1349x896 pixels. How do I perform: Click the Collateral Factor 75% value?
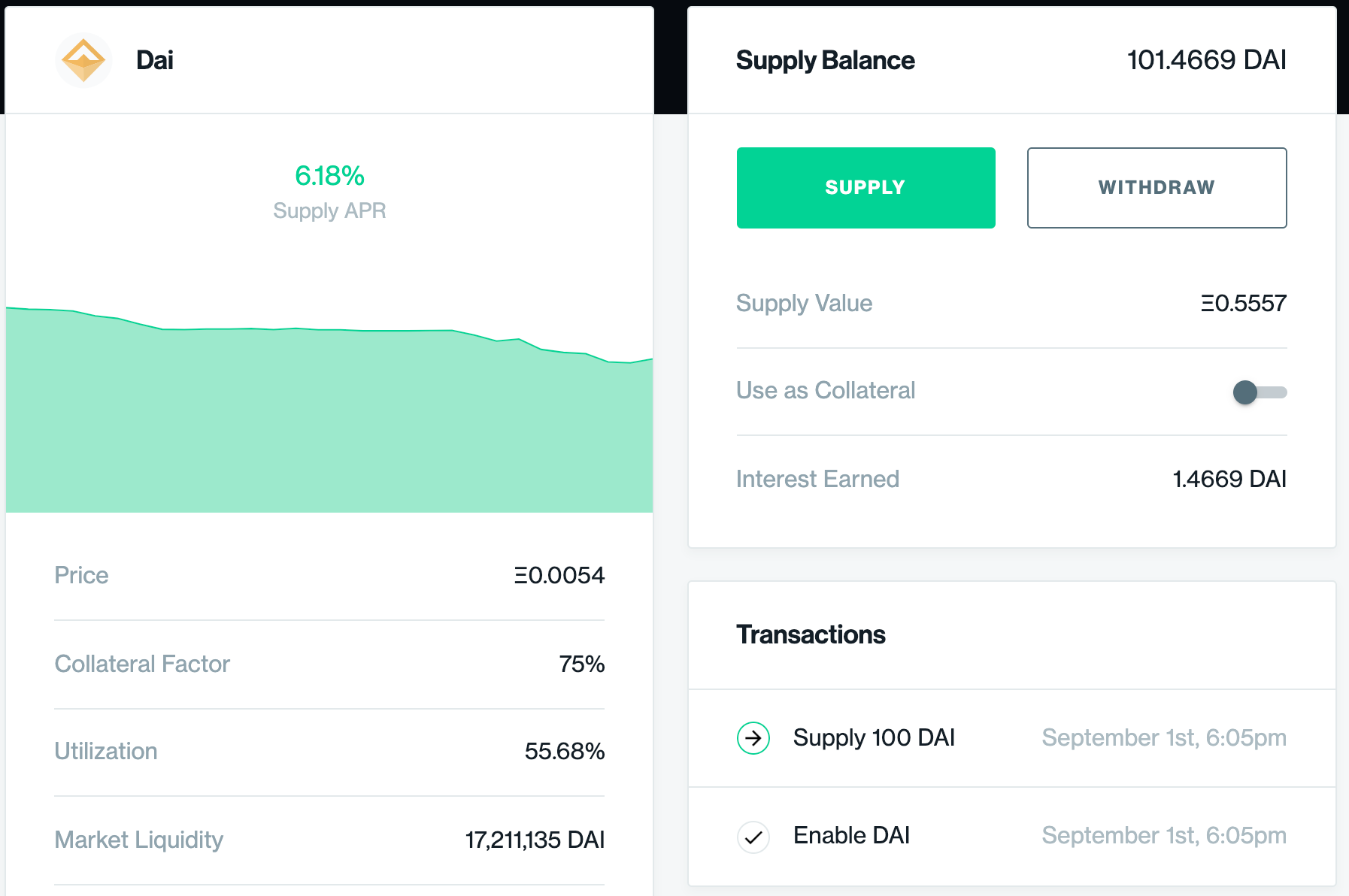point(581,664)
